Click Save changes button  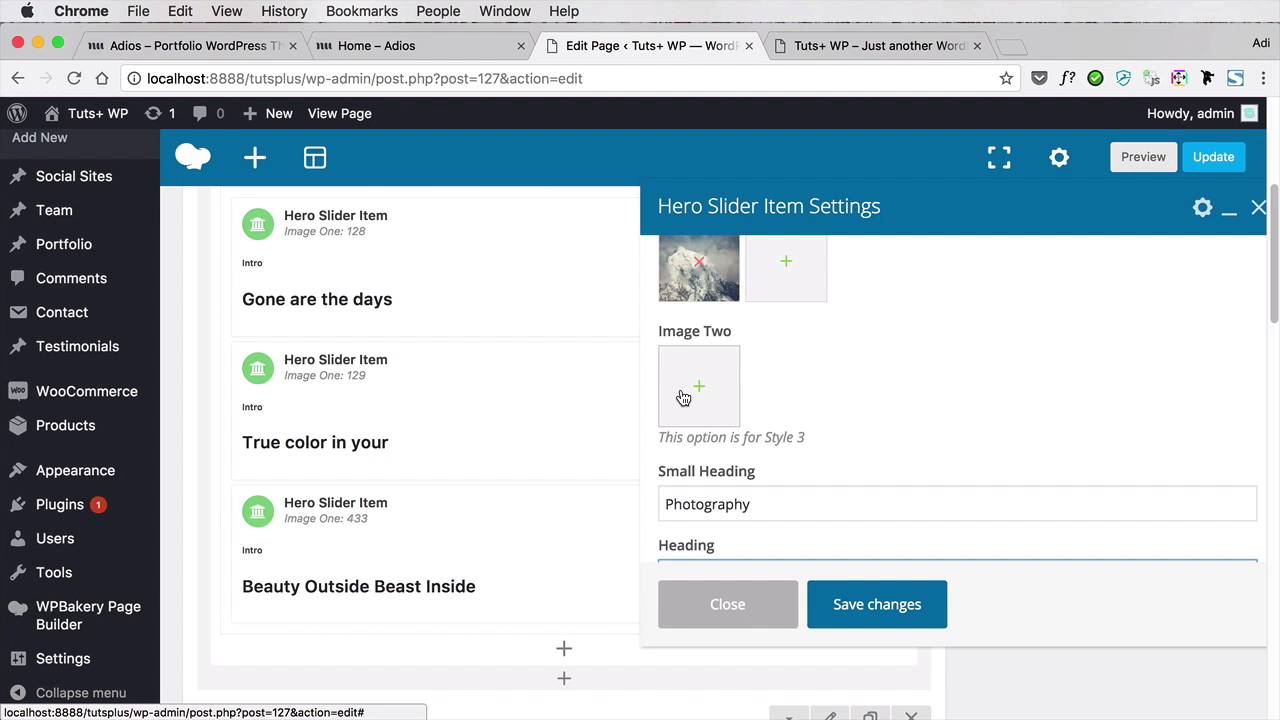click(x=877, y=604)
